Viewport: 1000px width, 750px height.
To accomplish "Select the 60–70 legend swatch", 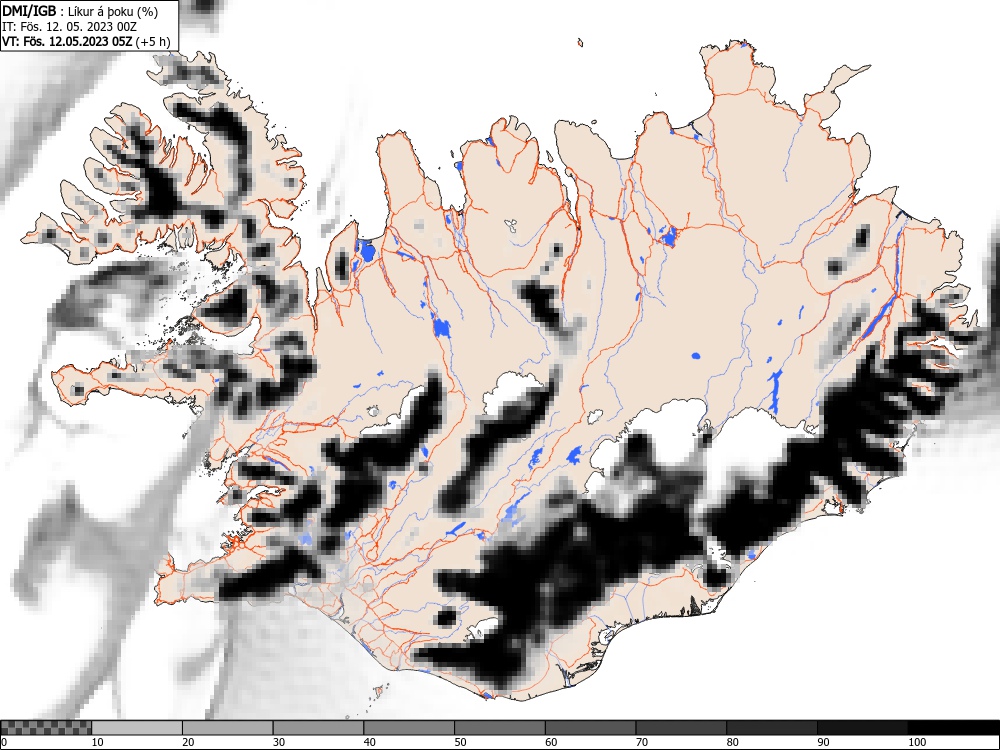I will pyautogui.click(x=590, y=728).
